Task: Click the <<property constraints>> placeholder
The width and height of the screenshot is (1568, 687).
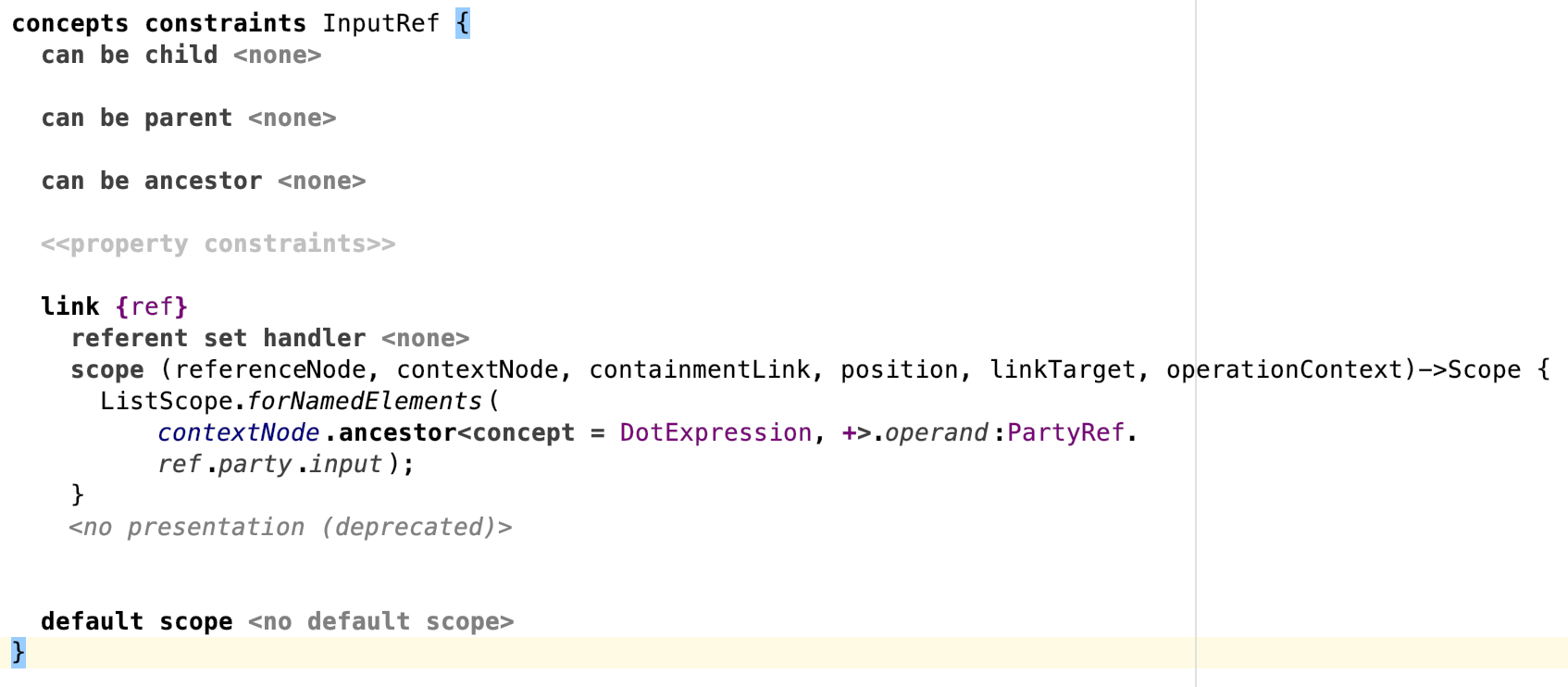Action: coord(218,244)
